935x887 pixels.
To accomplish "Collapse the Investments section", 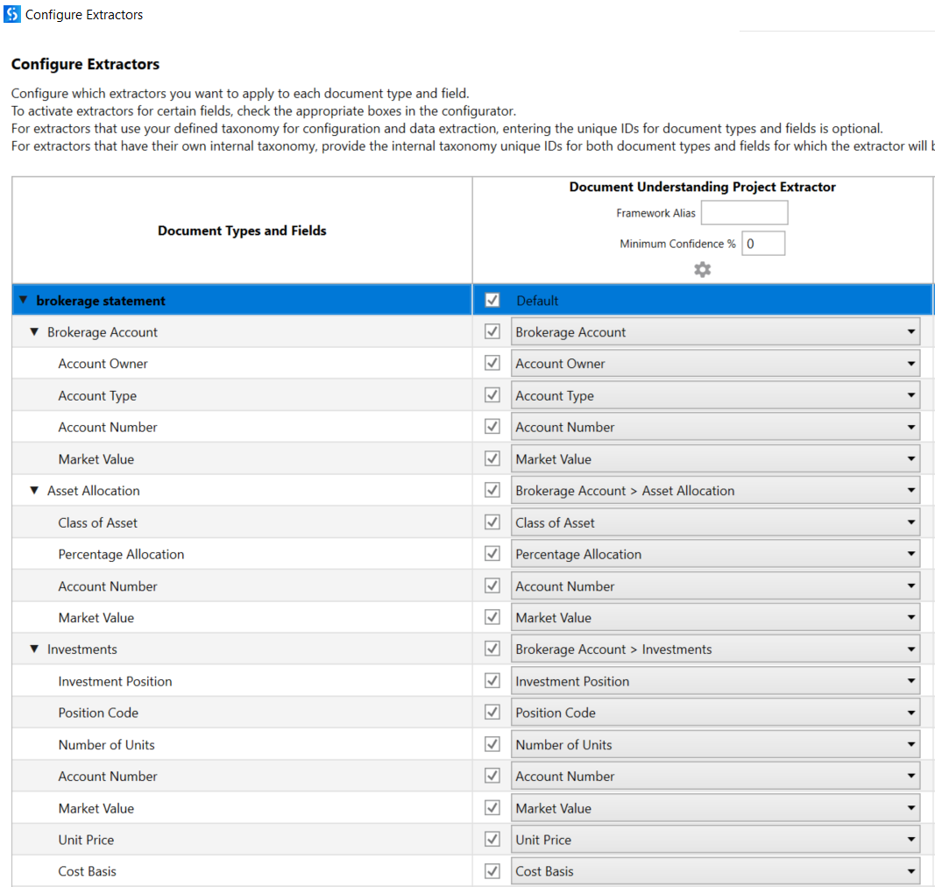I will tap(34, 648).
